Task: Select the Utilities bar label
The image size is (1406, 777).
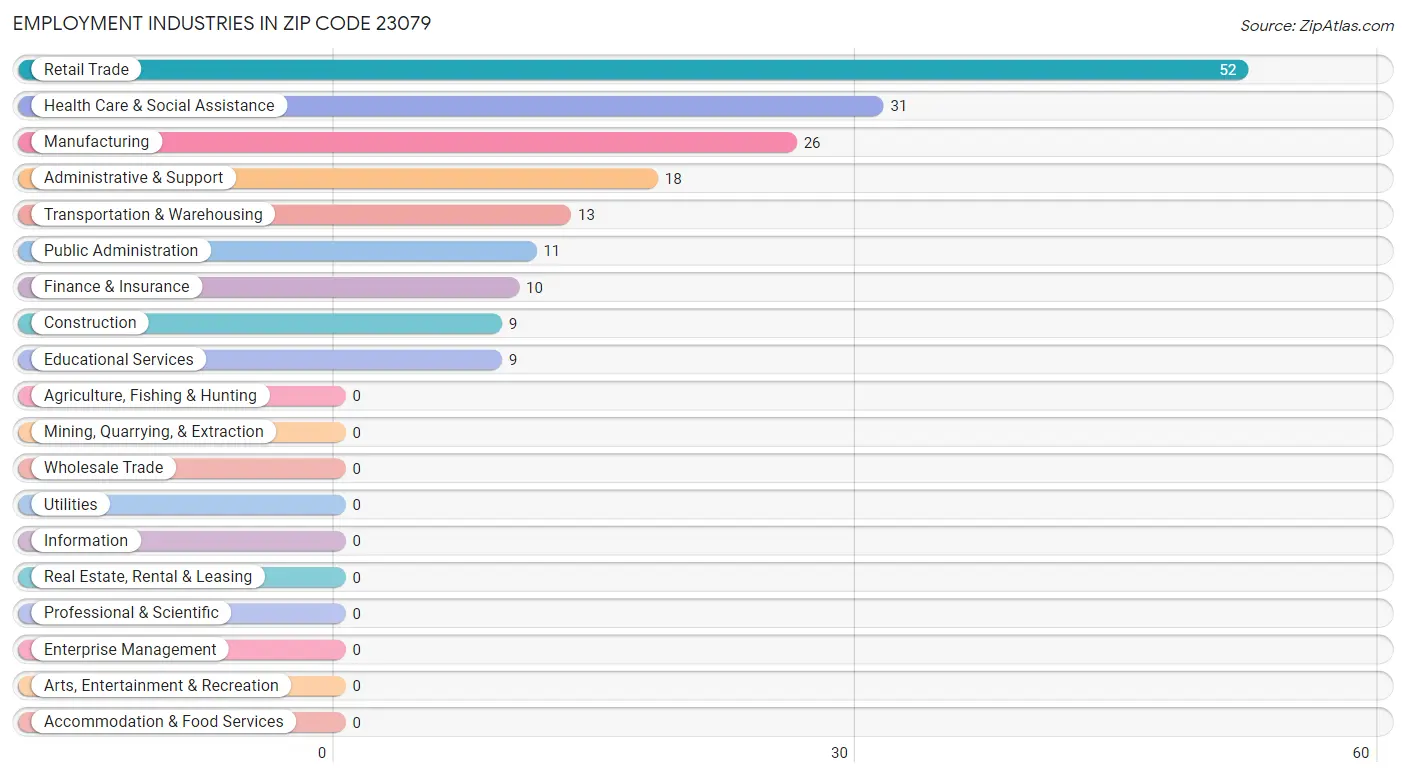Action: [71, 504]
